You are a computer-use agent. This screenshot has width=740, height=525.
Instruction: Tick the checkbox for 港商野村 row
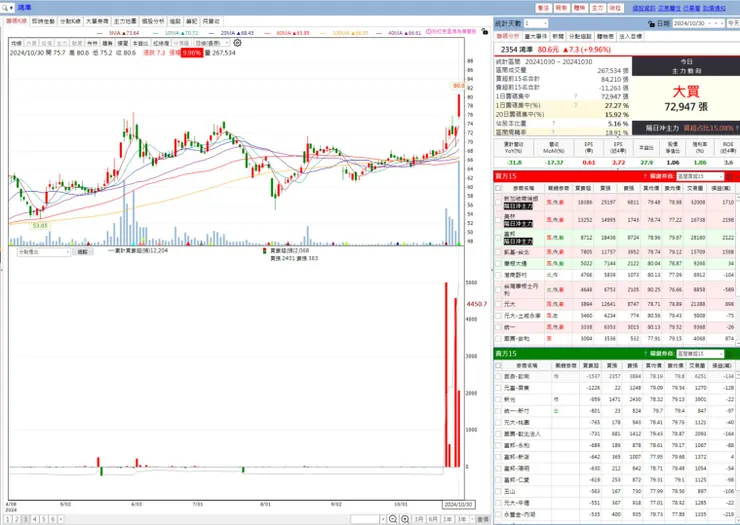498,275
